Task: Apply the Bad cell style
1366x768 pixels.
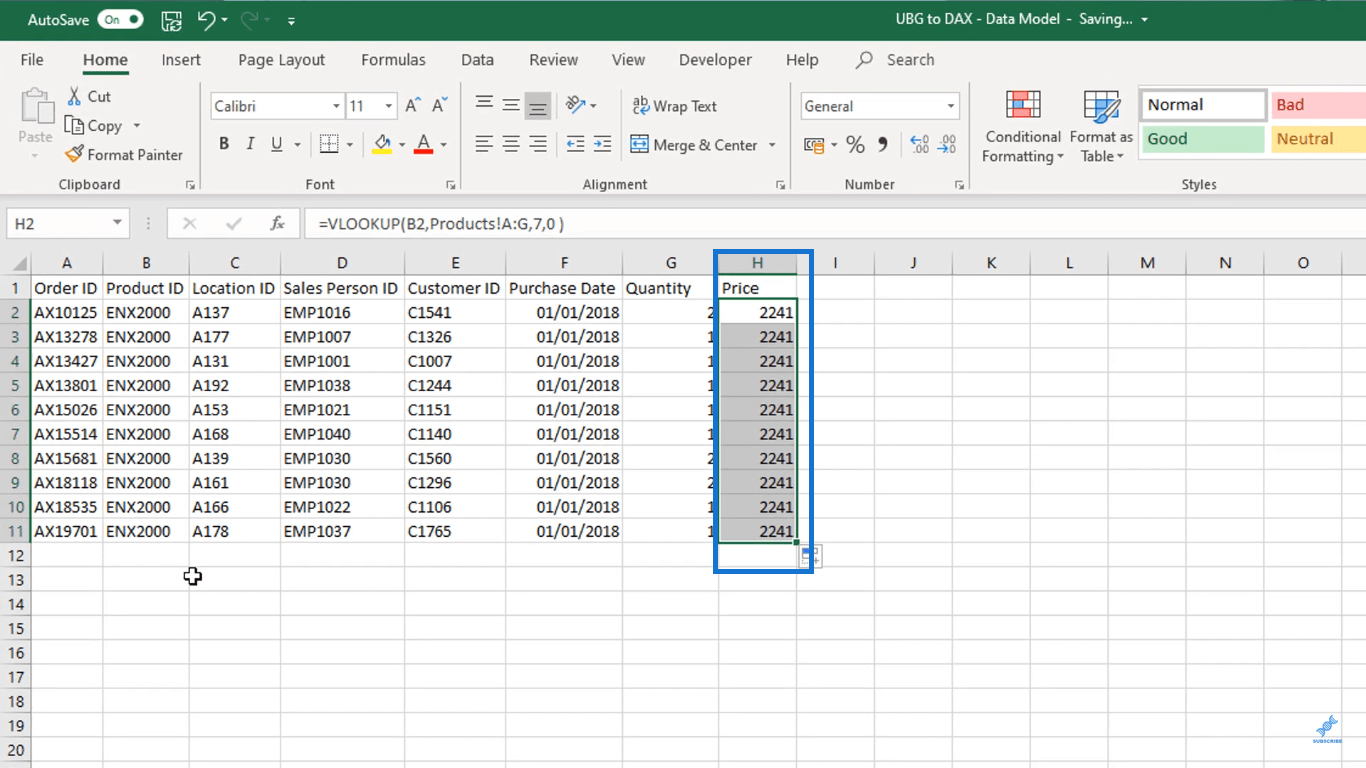Action: (1318, 105)
